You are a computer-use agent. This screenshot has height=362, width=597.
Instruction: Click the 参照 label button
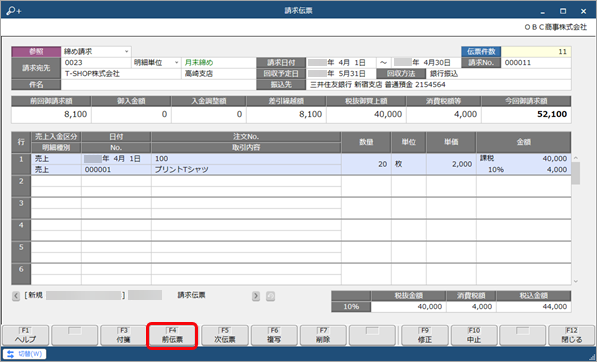click(36, 51)
